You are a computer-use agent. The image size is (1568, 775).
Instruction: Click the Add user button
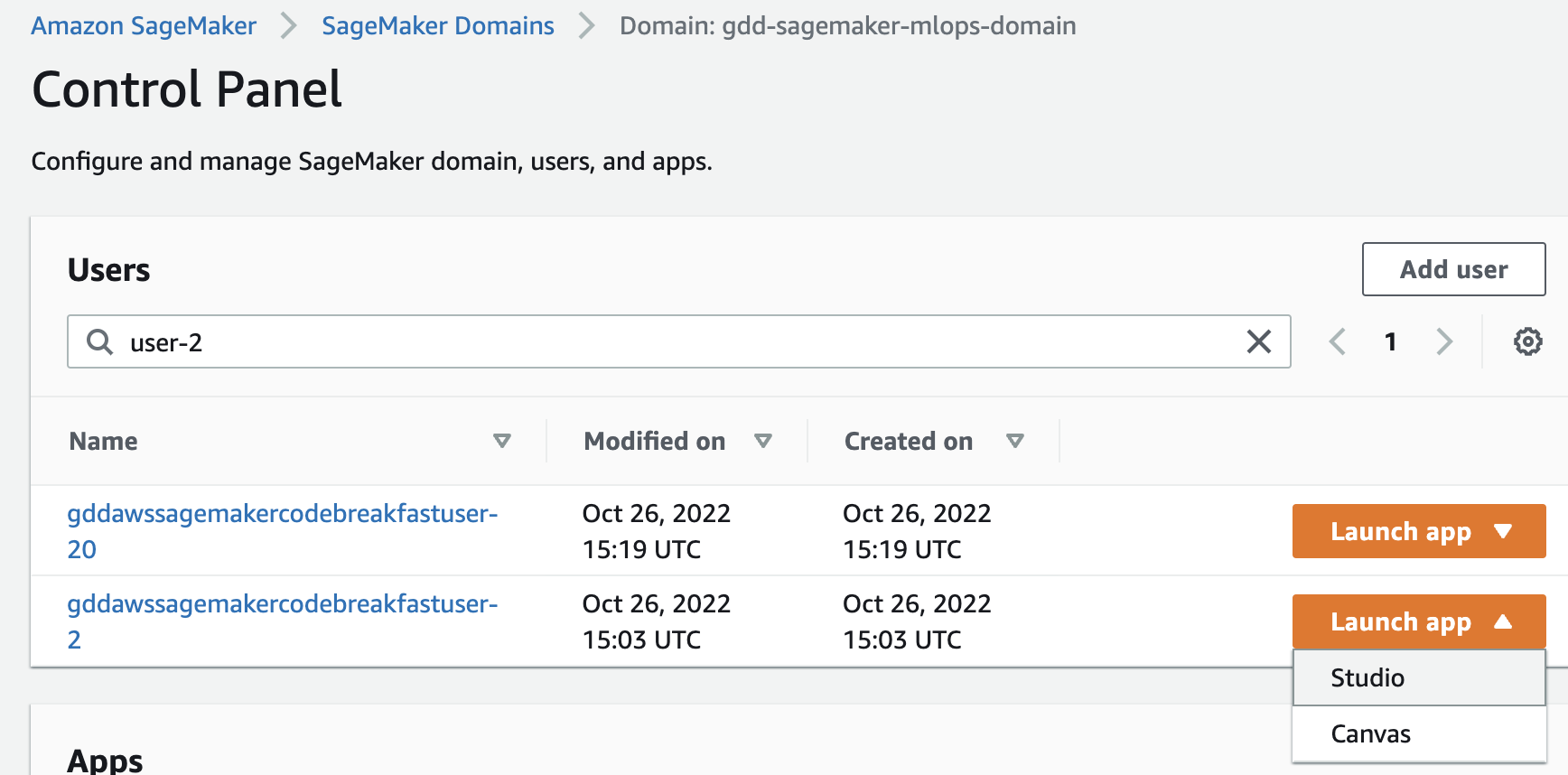[x=1453, y=269]
